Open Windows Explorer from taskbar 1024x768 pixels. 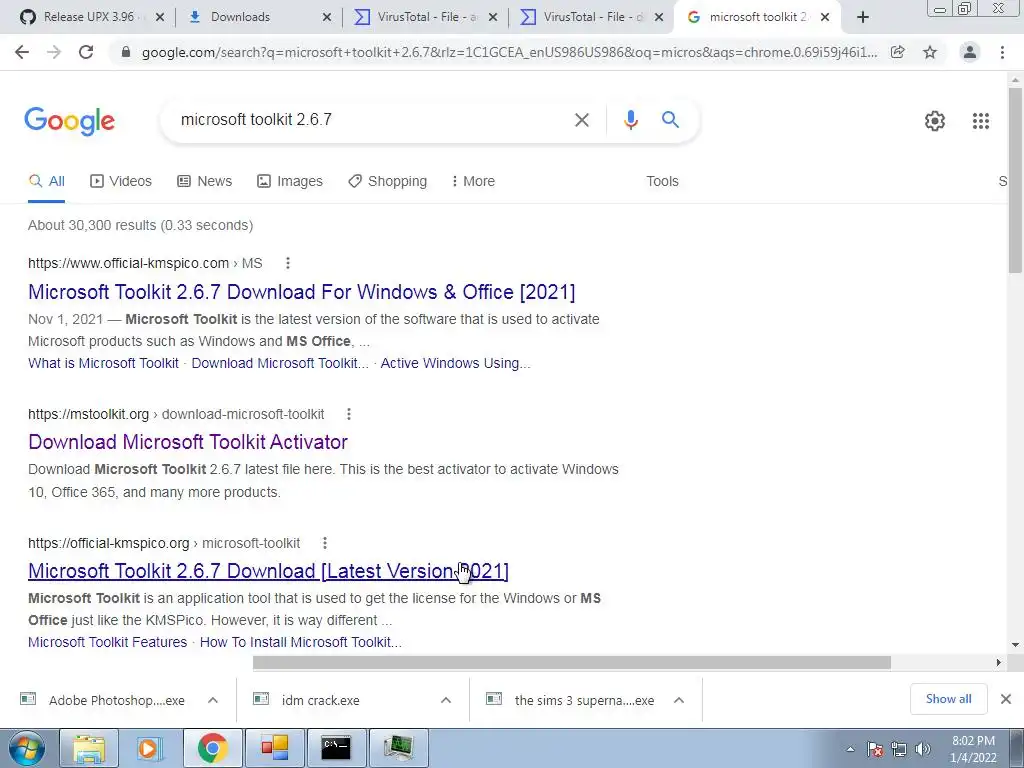(89, 748)
